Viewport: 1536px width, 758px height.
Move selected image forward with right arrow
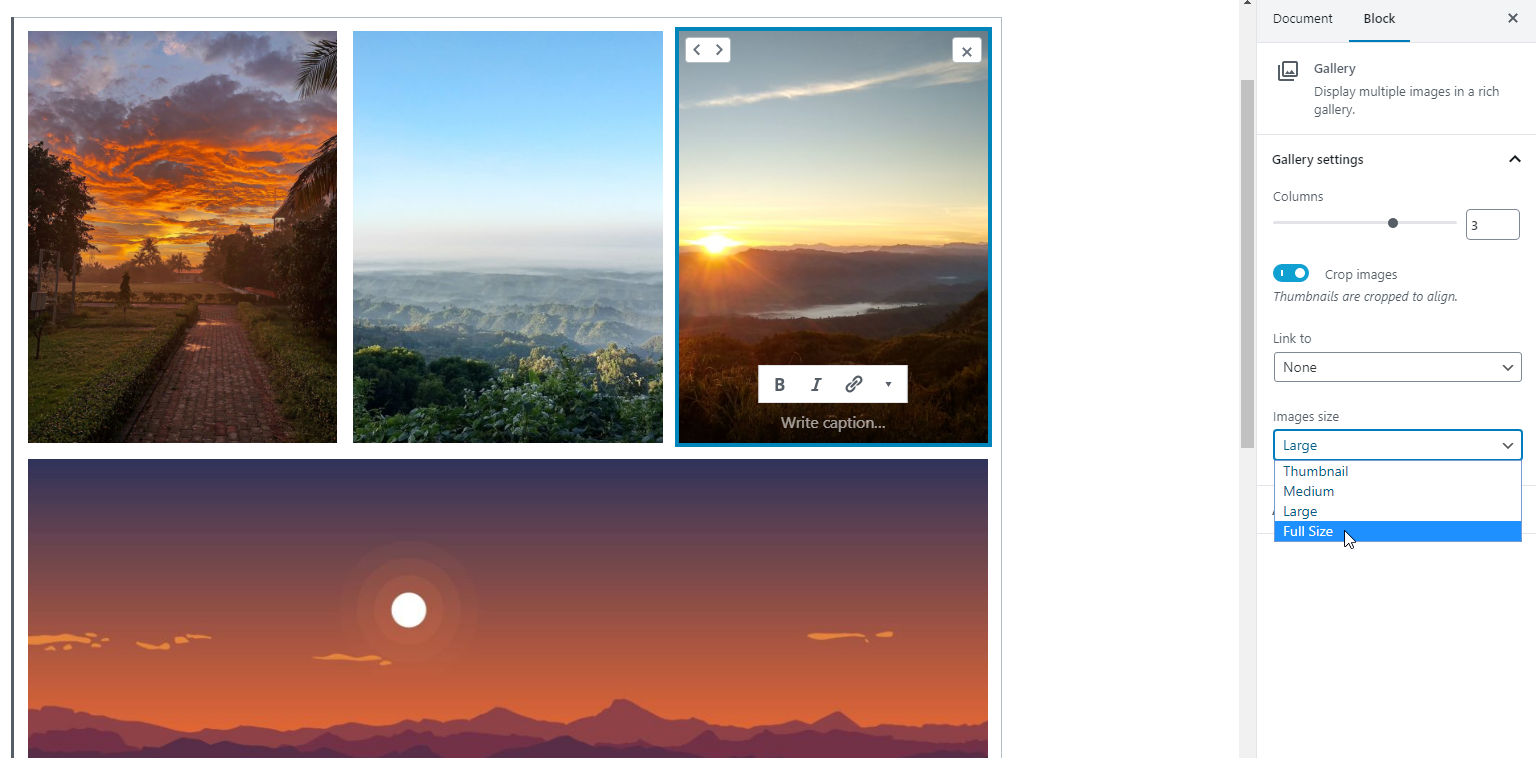click(719, 50)
